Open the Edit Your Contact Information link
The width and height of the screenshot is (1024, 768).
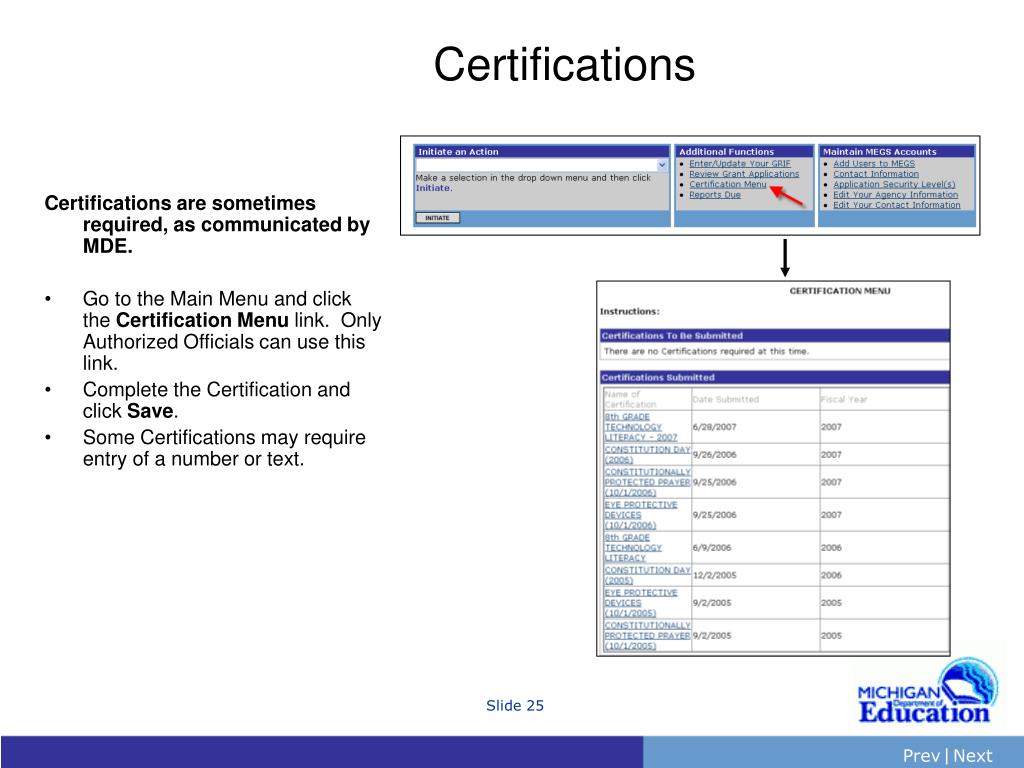(897, 205)
